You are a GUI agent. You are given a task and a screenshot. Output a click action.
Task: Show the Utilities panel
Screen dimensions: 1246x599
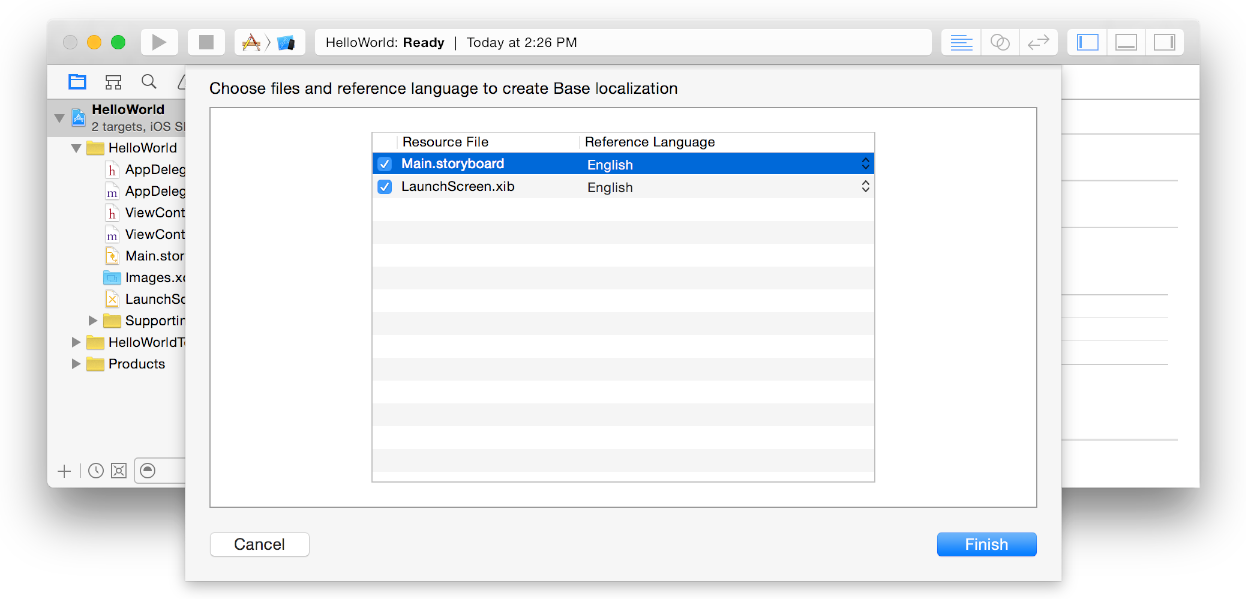coord(1166,41)
